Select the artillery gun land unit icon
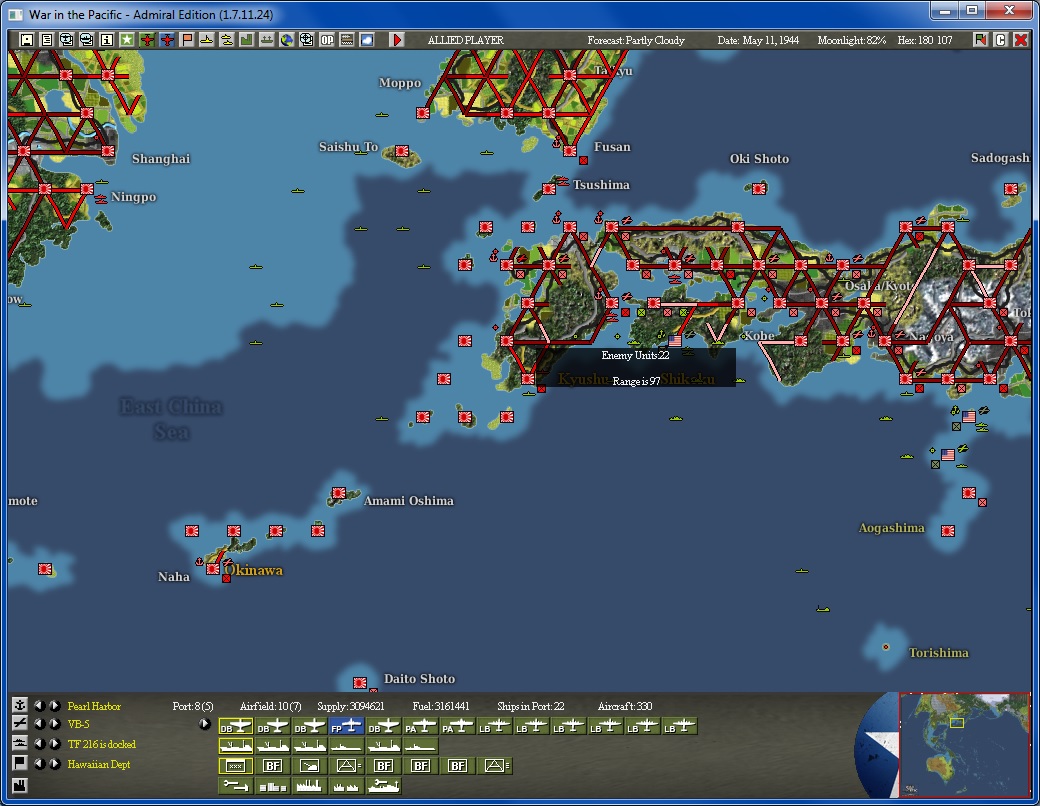 310,766
